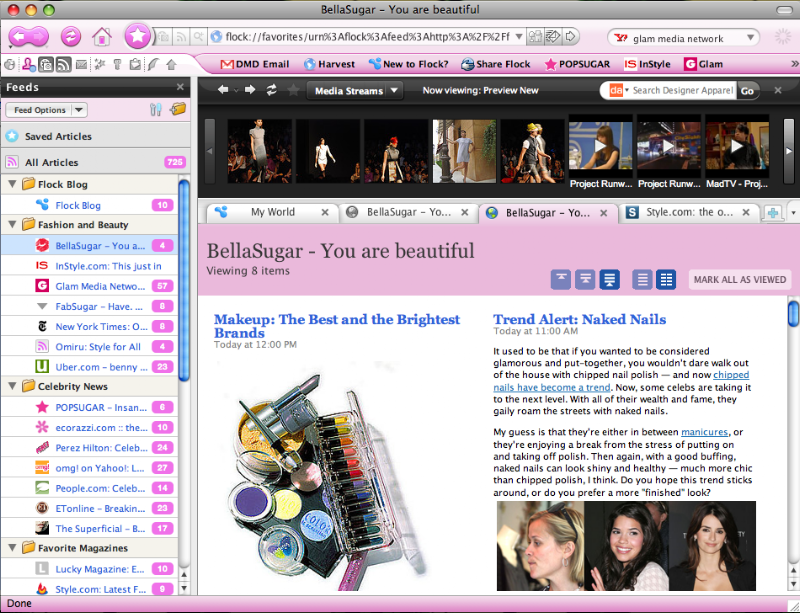Collapse the Favorite Magazines folder
Viewport: 800px width, 613px height.
pyautogui.click(x=12, y=548)
